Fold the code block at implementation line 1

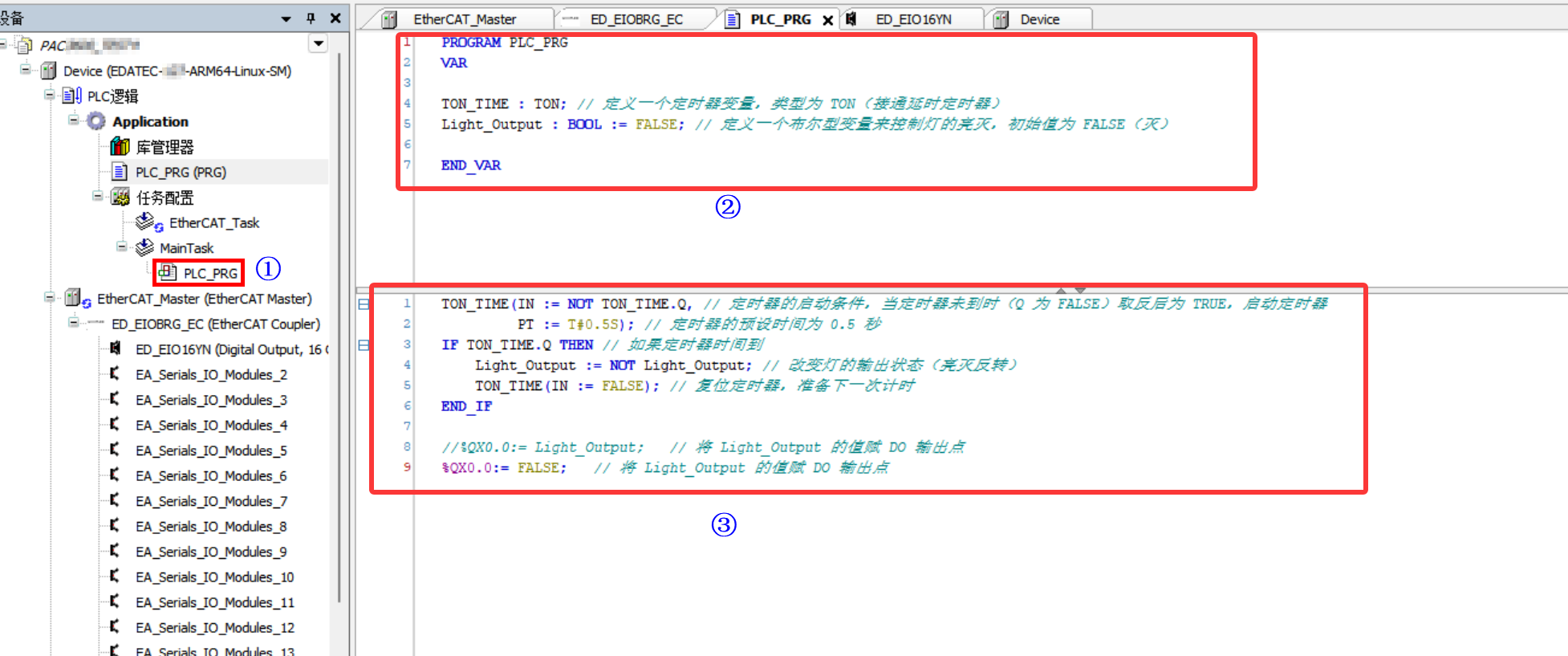pos(364,304)
